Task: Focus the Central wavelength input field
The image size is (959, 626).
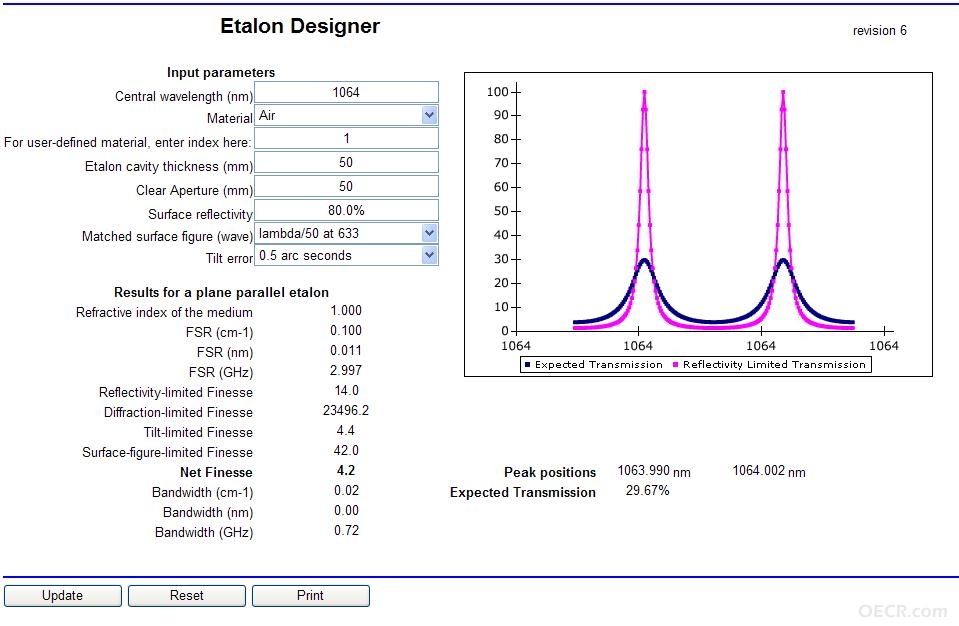Action: pos(346,92)
